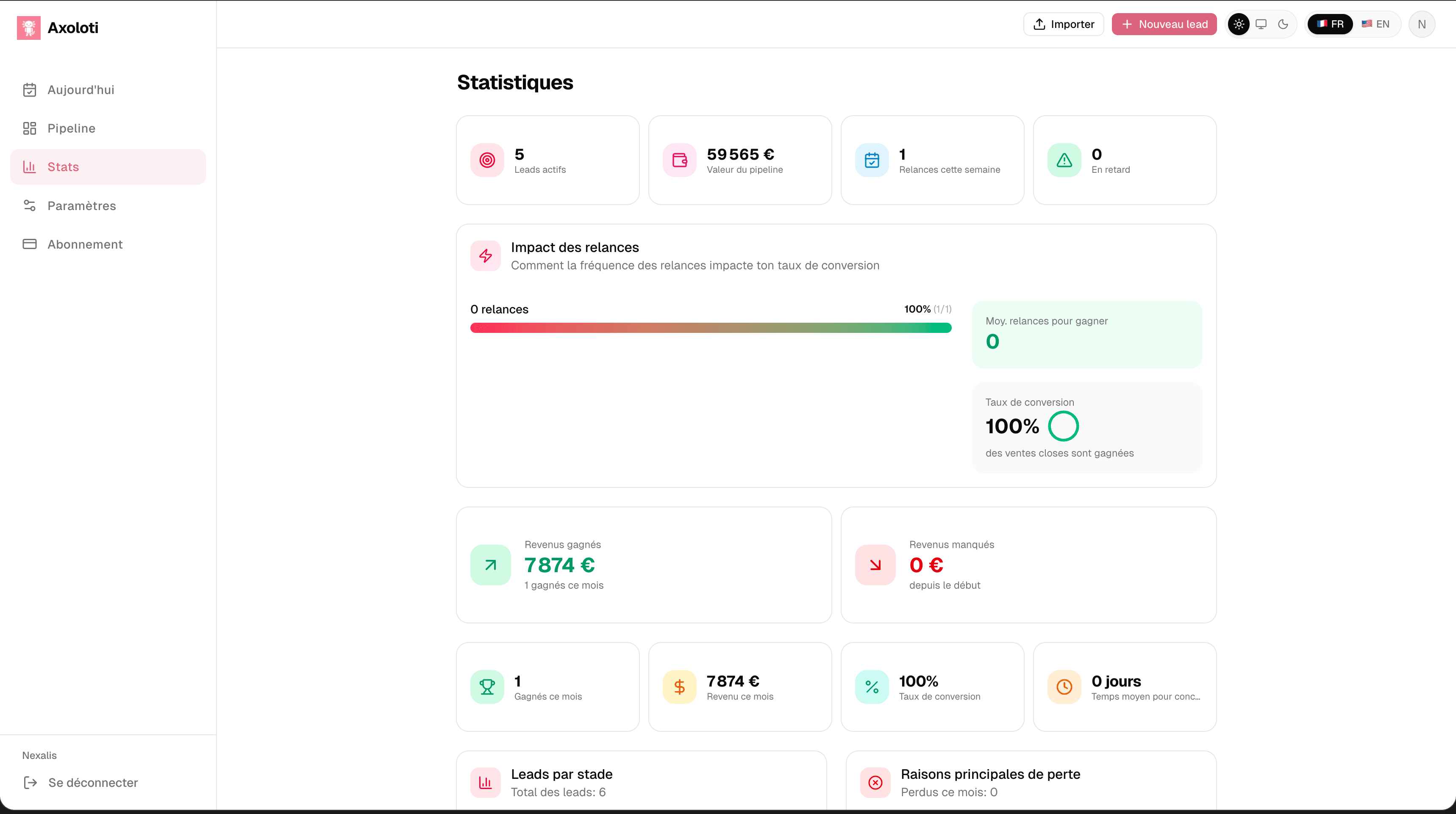Open Paramètres in the sidebar
Screen dimensions: 1456x814
[x=108, y=206]
